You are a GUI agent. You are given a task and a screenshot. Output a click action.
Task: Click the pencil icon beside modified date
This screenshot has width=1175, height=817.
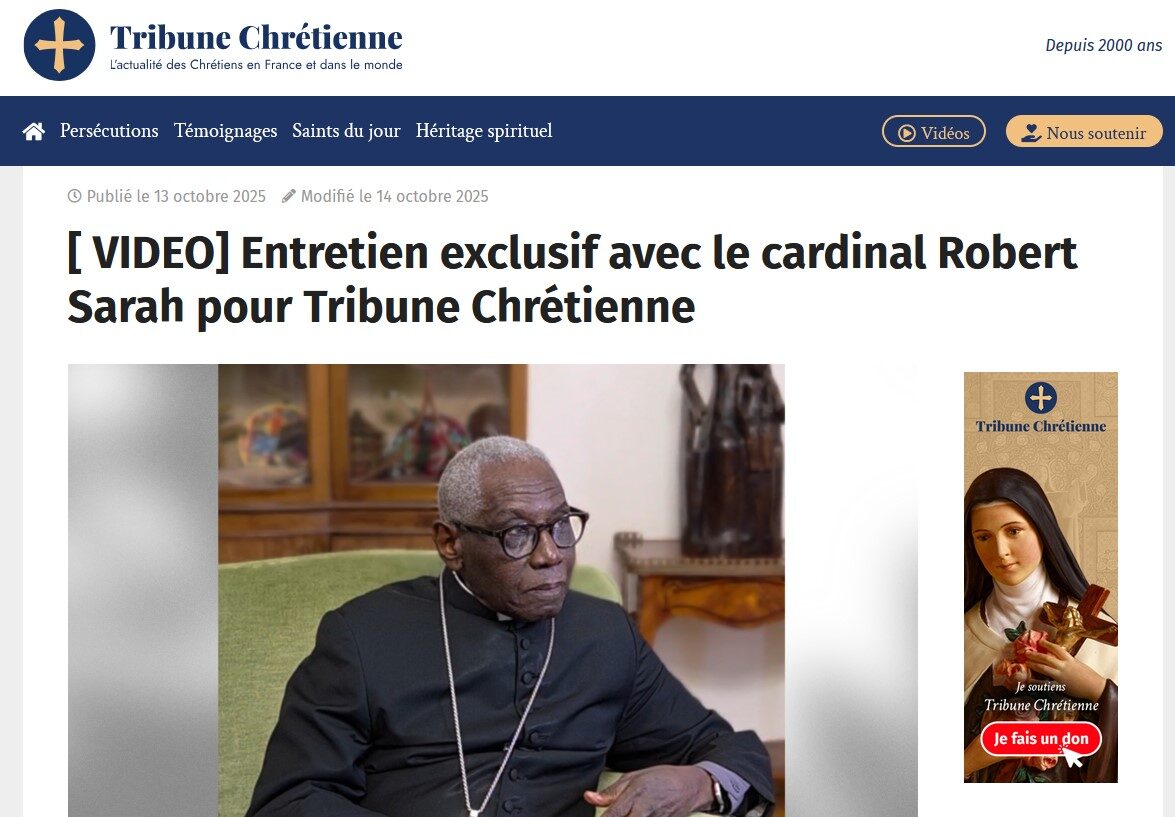[289, 196]
